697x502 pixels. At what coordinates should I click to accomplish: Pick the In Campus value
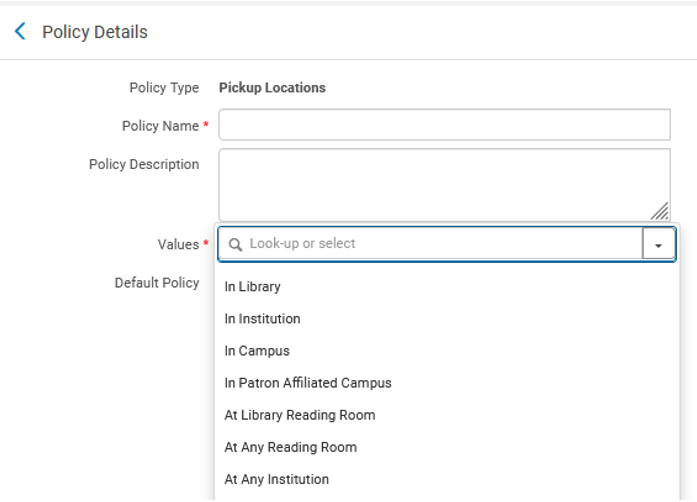click(x=257, y=351)
